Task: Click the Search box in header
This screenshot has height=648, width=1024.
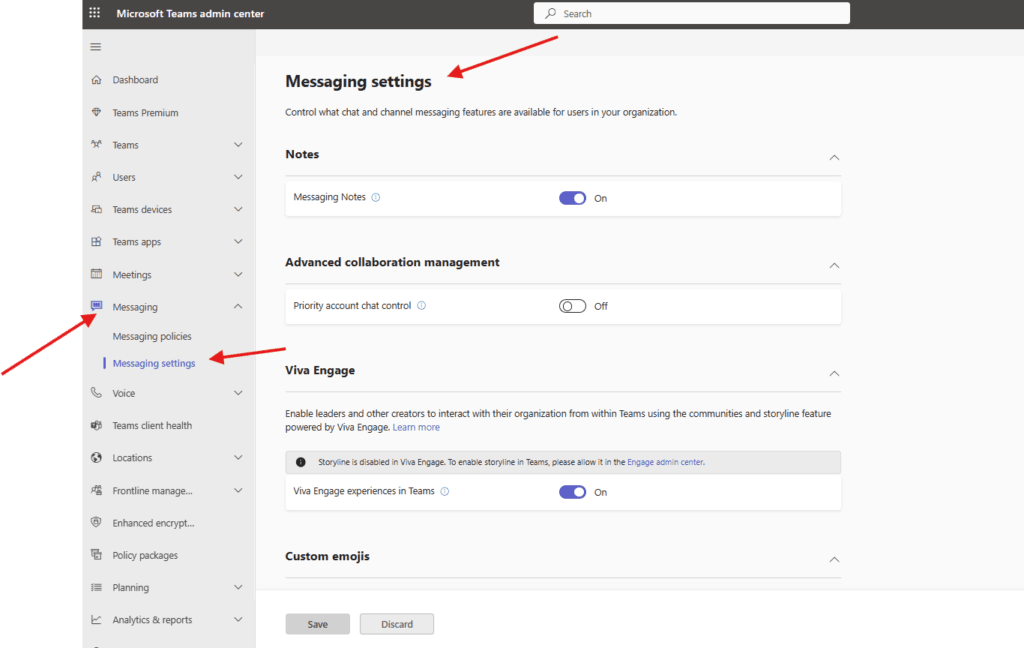Action: (x=692, y=14)
